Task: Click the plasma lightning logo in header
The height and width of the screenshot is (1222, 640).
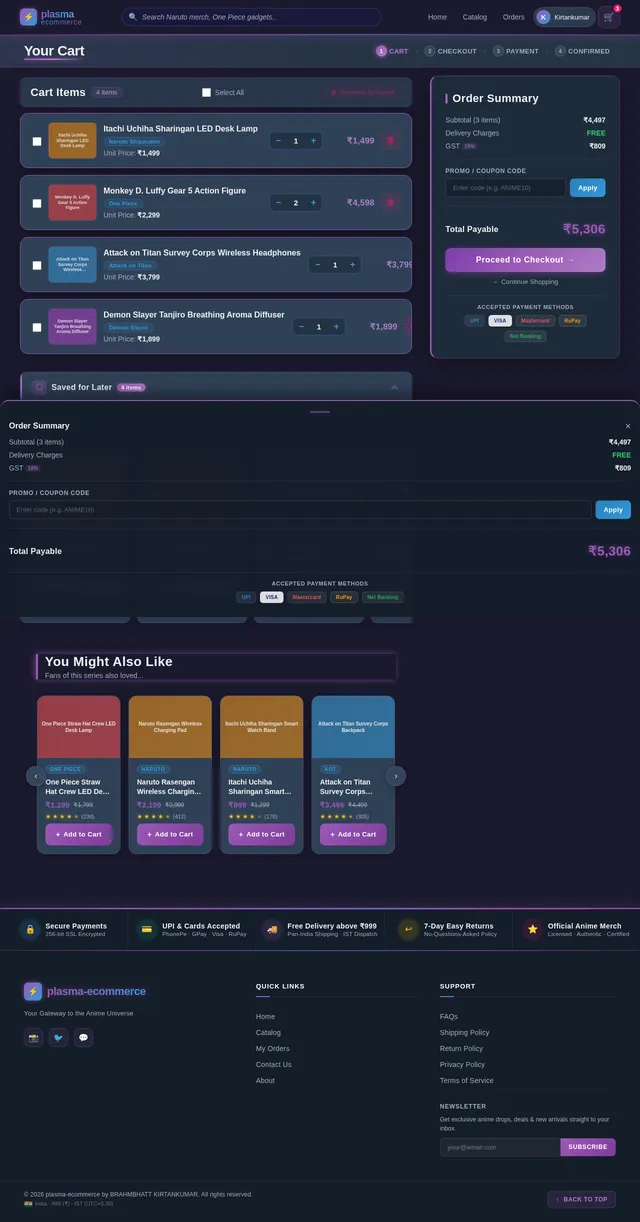Action: pyautogui.click(x=28, y=17)
